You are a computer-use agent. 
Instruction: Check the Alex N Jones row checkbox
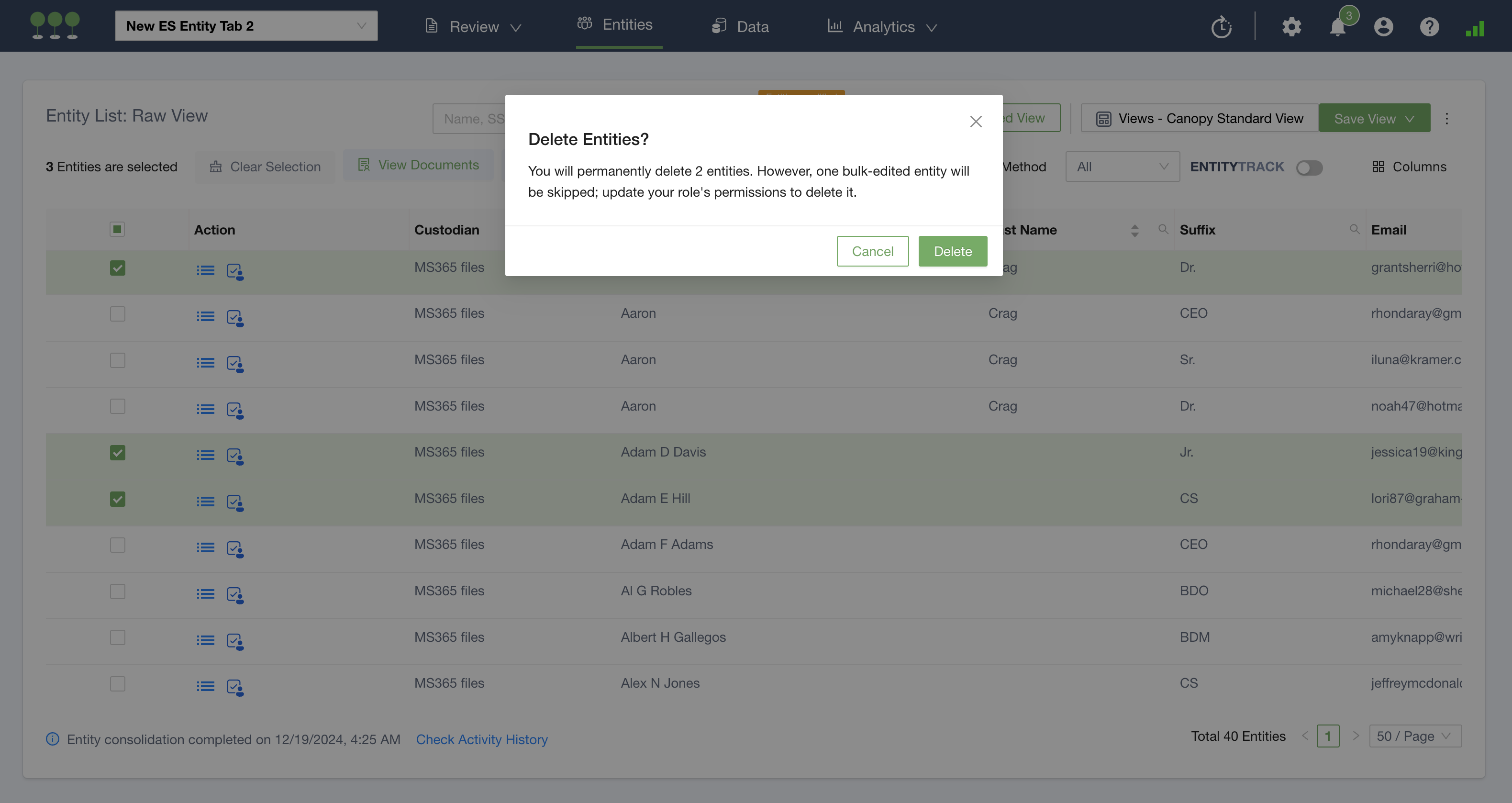(117, 684)
